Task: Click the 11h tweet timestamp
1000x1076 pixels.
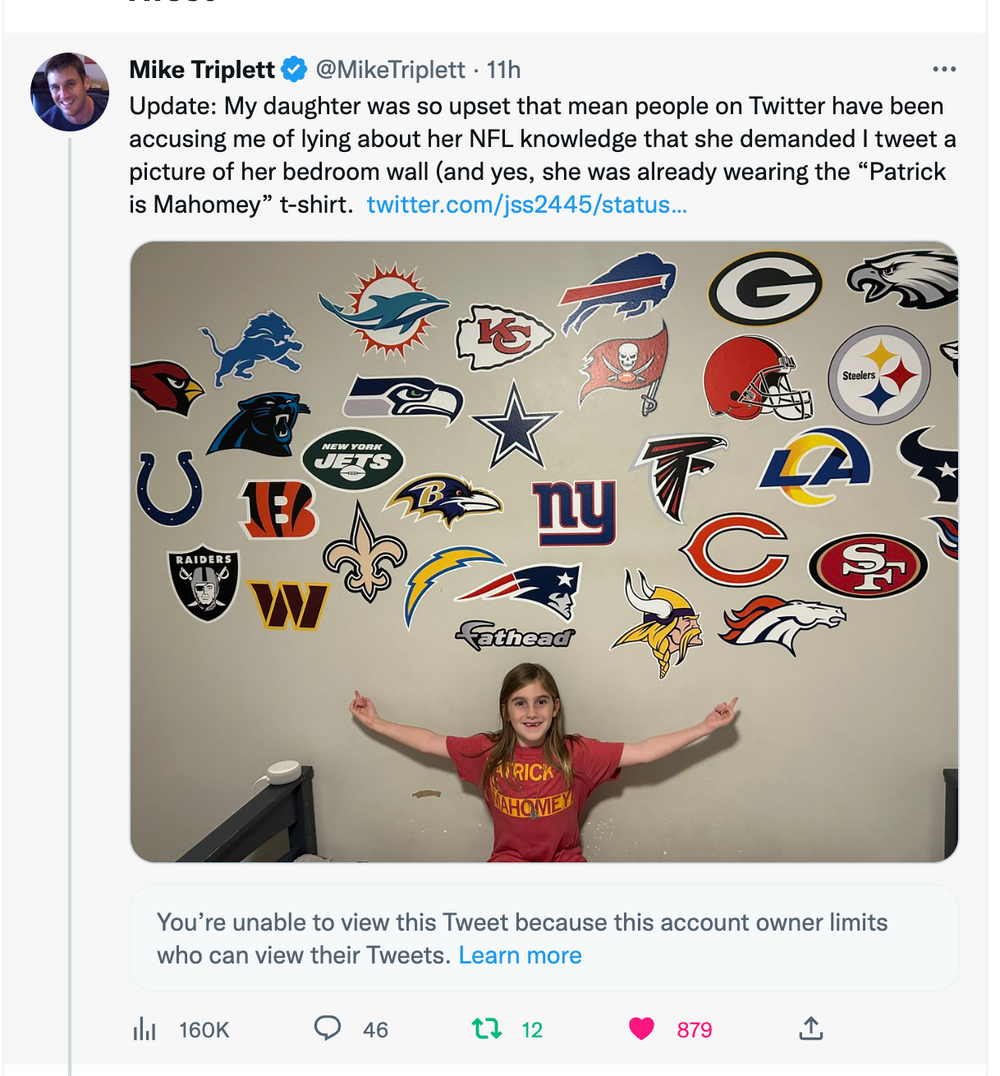Action: pyautogui.click(x=504, y=69)
